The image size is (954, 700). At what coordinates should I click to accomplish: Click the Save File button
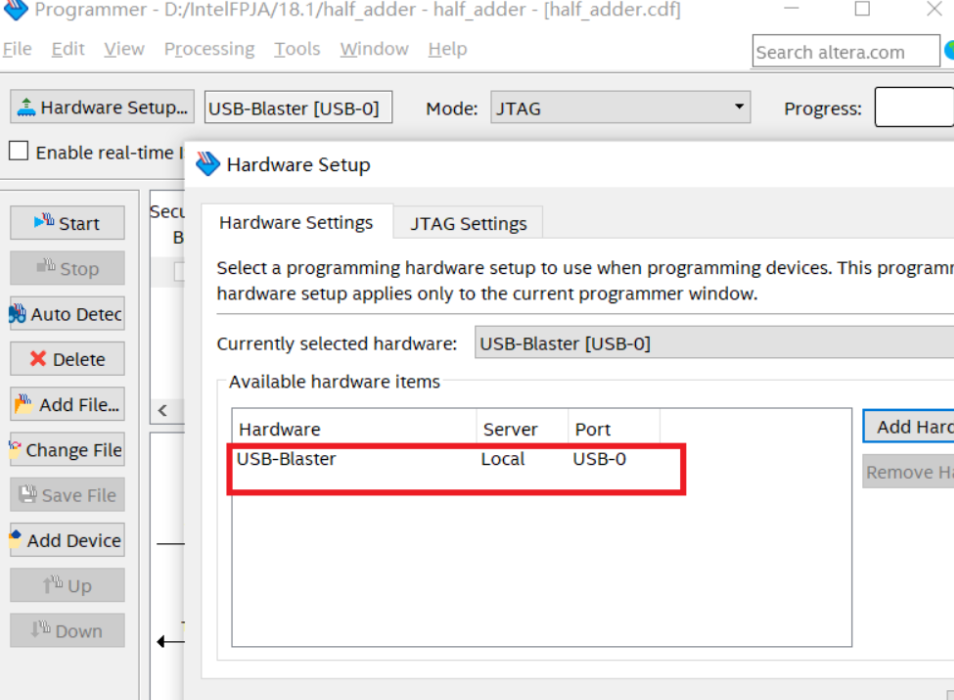pyautogui.click(x=67, y=495)
